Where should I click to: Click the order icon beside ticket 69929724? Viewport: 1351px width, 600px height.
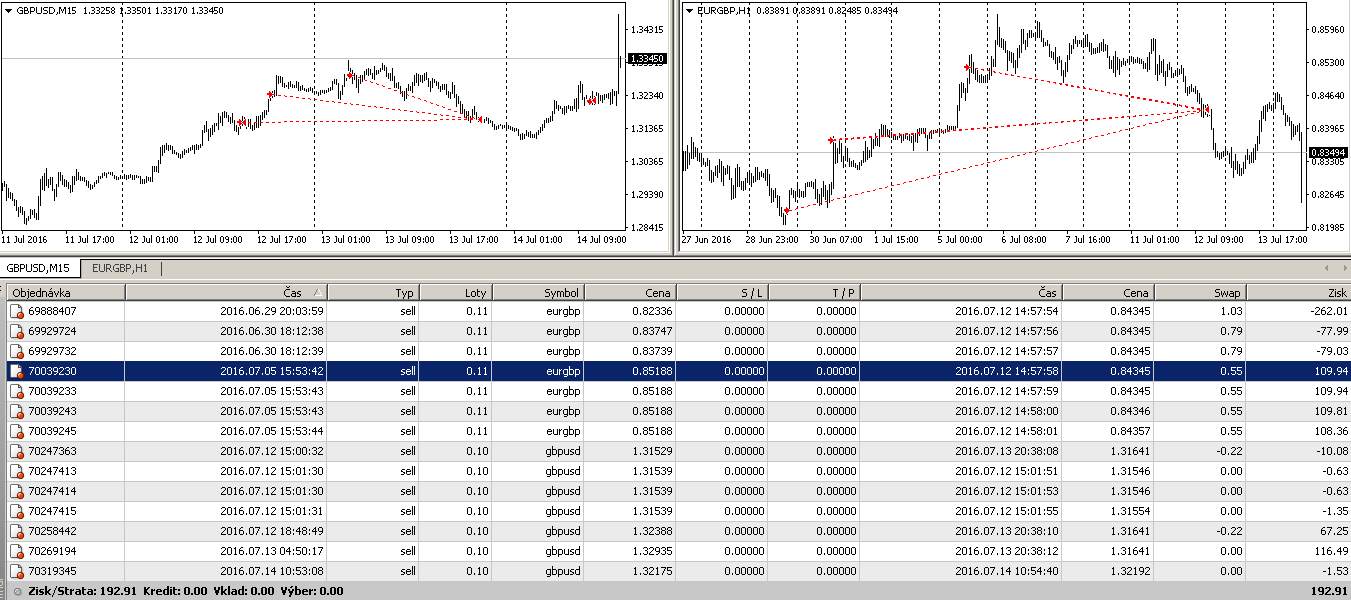tap(17, 331)
